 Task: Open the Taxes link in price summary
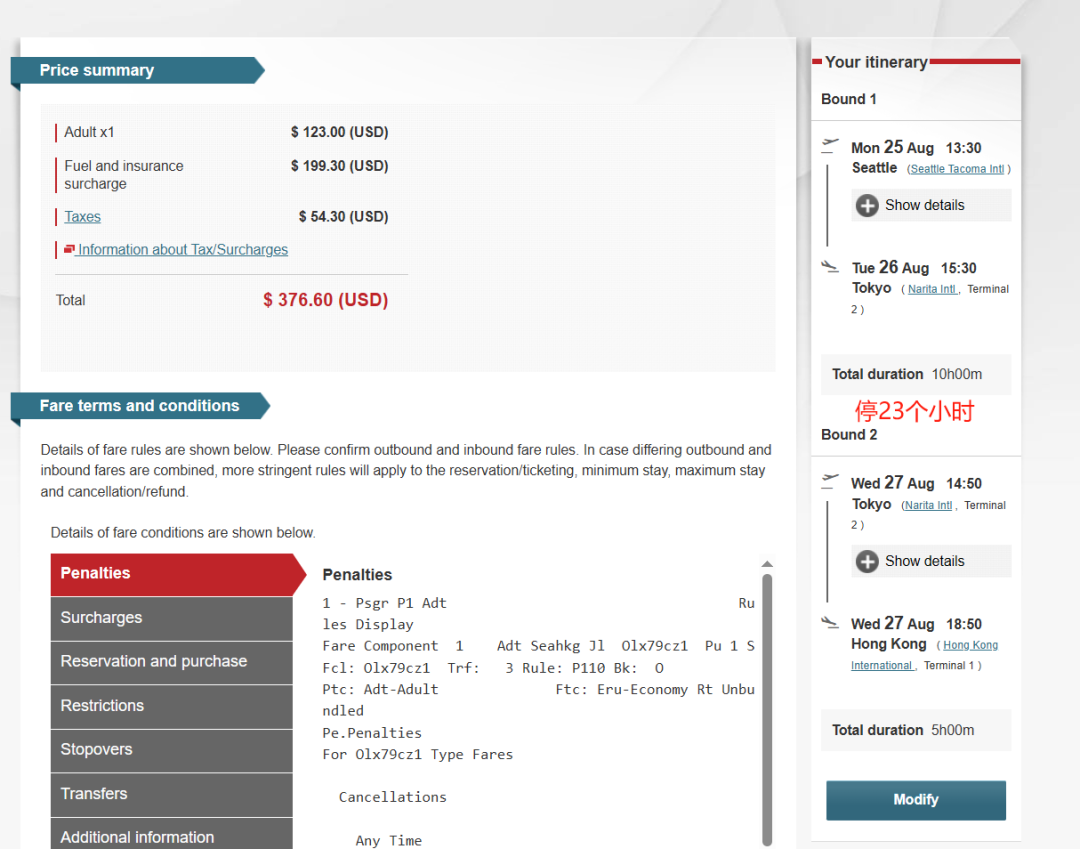(x=82, y=217)
